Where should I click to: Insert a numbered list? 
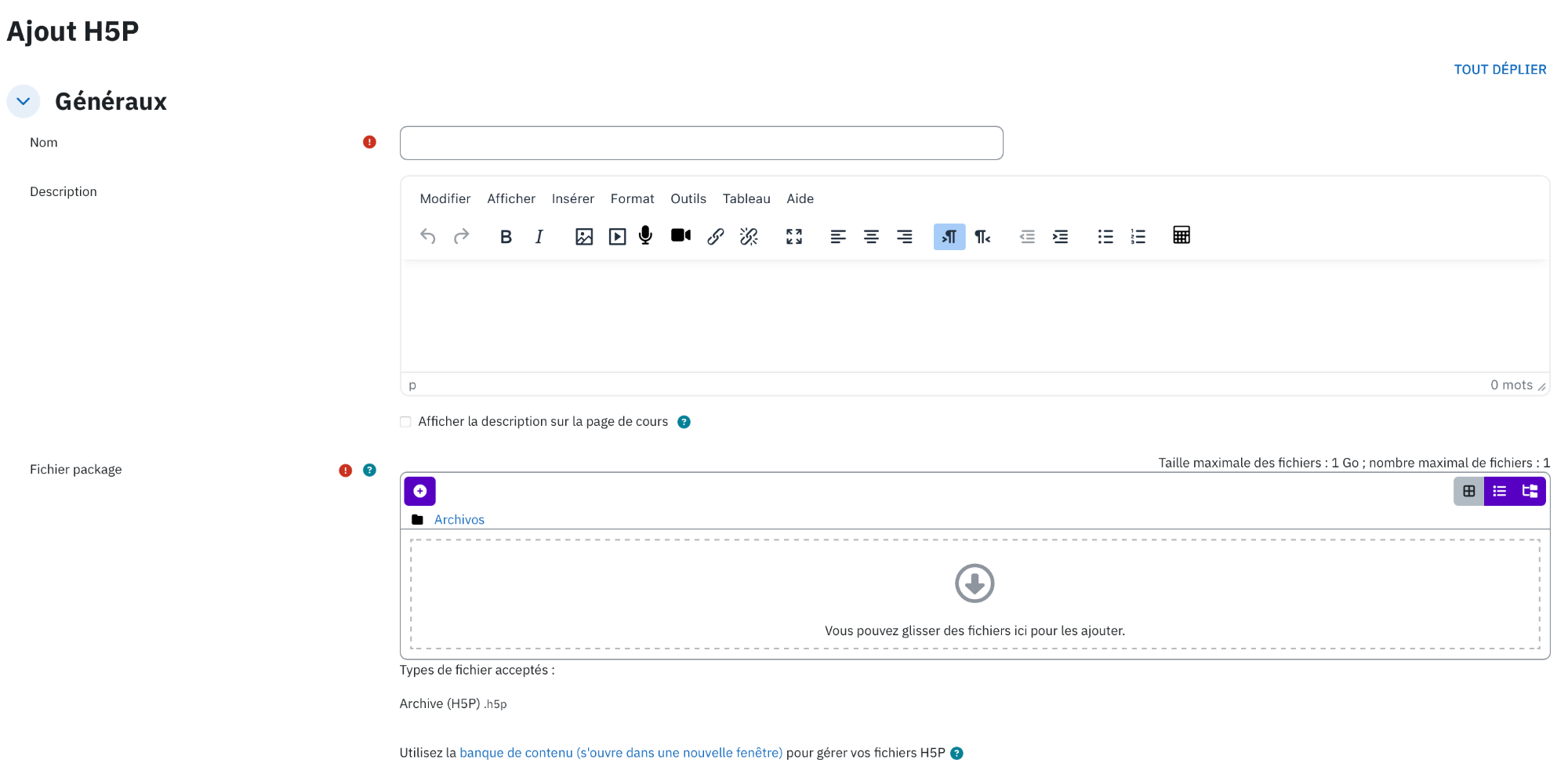coord(1138,236)
